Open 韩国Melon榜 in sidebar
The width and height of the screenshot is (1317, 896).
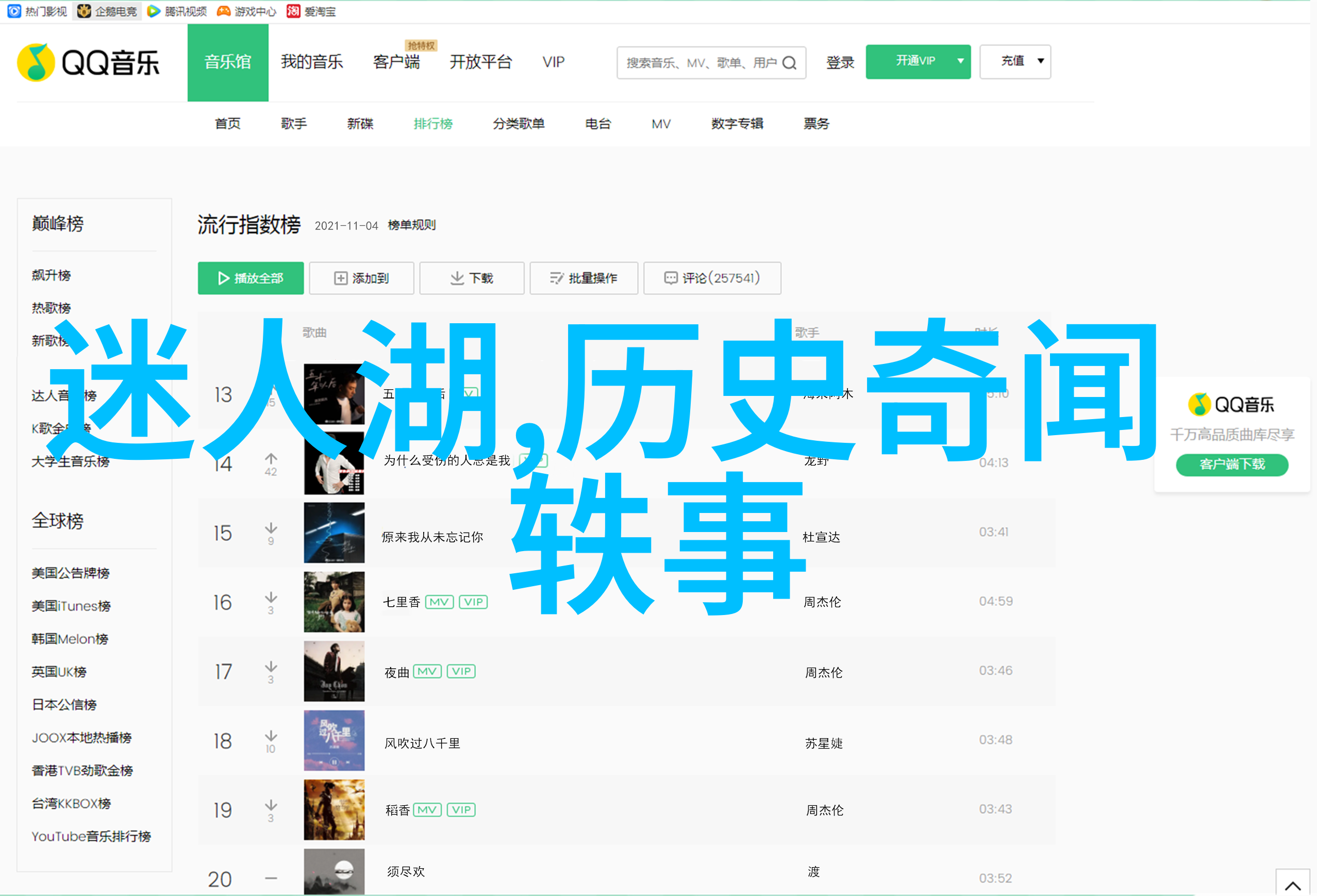(x=70, y=639)
